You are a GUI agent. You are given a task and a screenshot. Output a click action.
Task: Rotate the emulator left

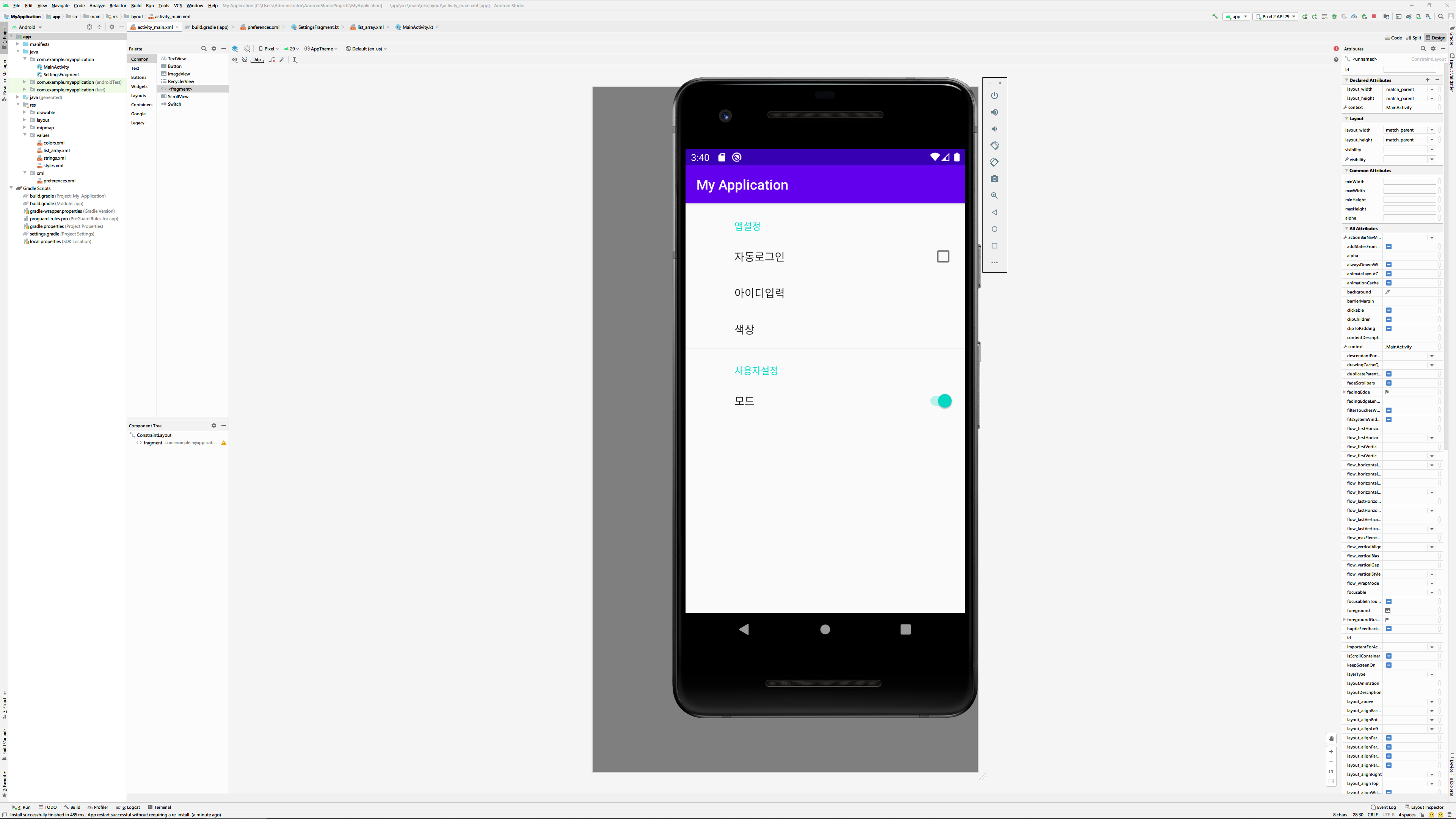coord(994,146)
